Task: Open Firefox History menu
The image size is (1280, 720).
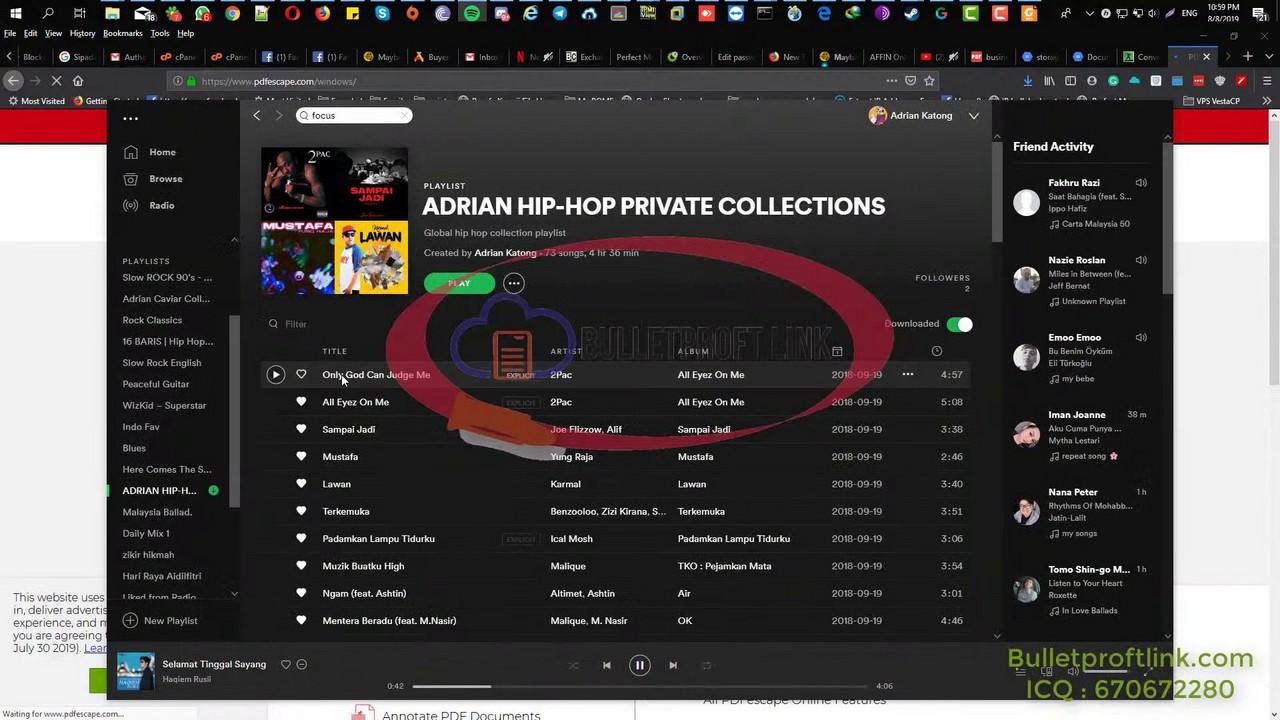Action: pyautogui.click(x=82, y=33)
